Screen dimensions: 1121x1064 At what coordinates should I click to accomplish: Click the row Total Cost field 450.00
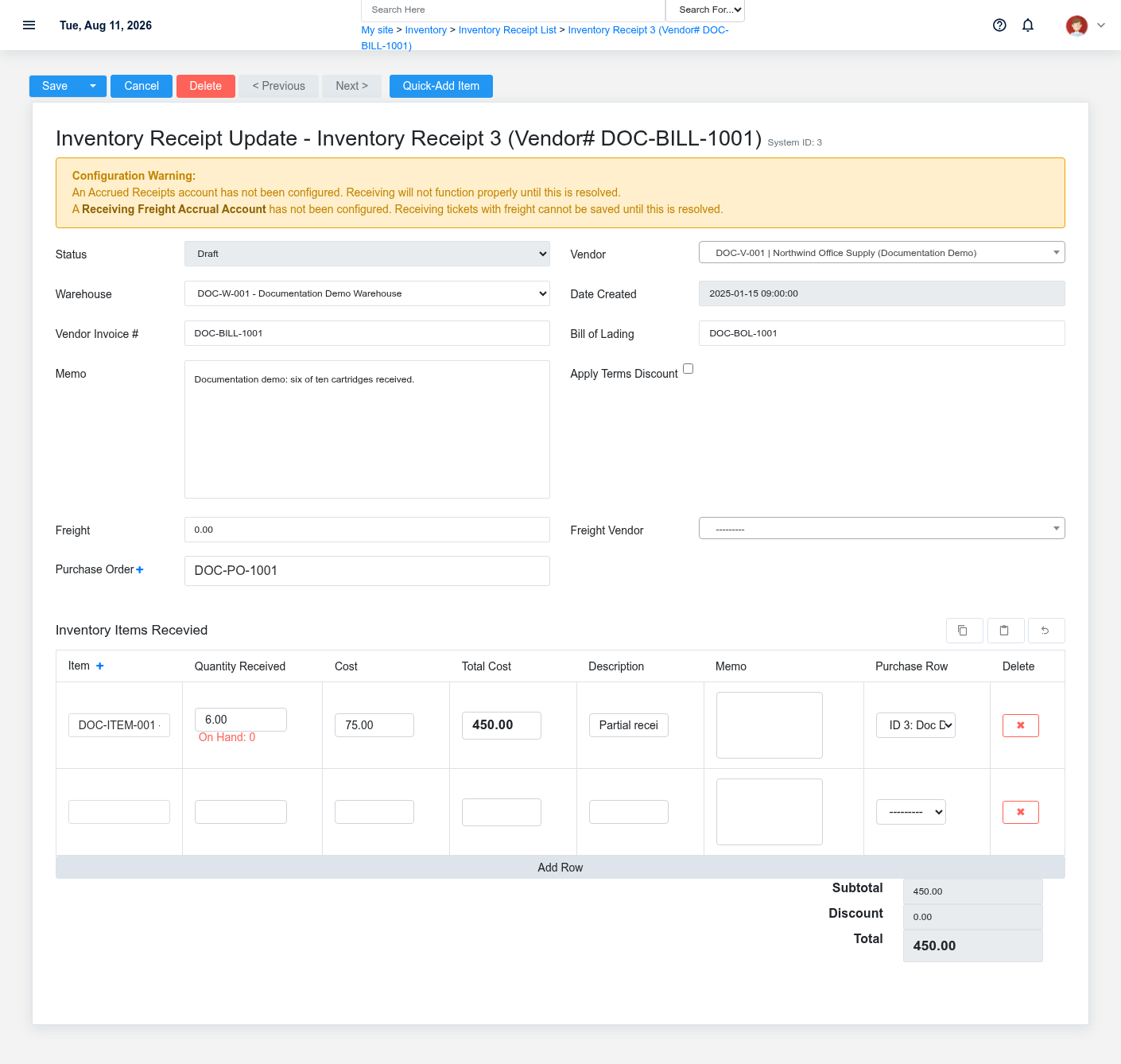502,725
